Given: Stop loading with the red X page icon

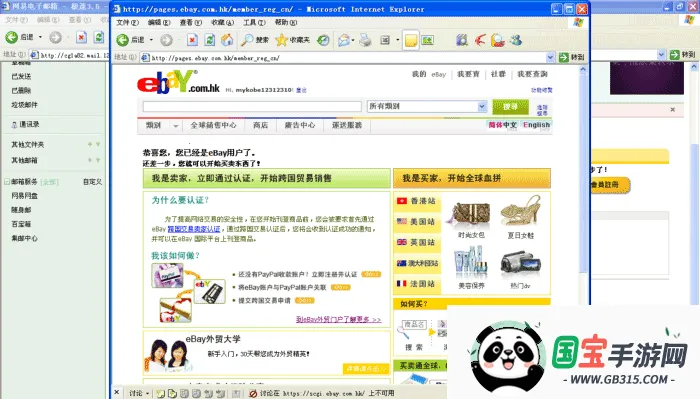Looking at the screenshot, I should pyautogui.click(x=192, y=40).
